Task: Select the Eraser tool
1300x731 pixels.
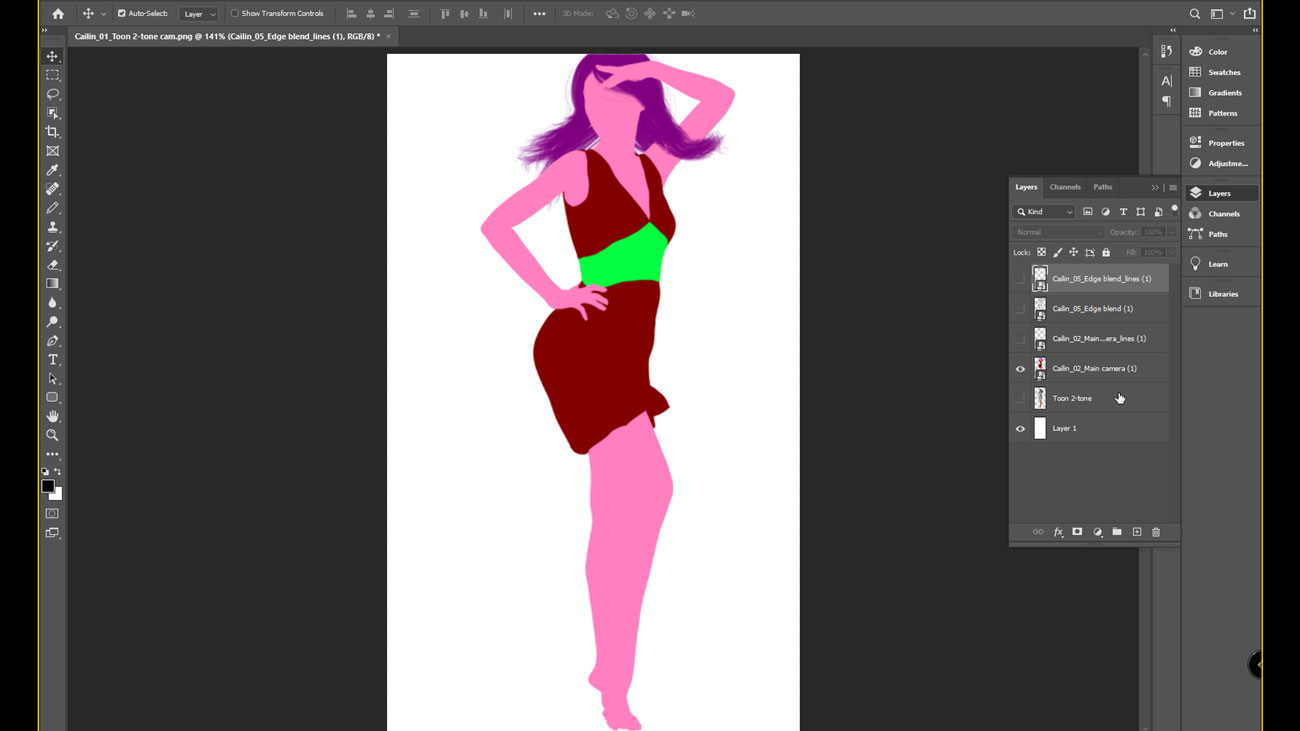Action: coord(53,265)
